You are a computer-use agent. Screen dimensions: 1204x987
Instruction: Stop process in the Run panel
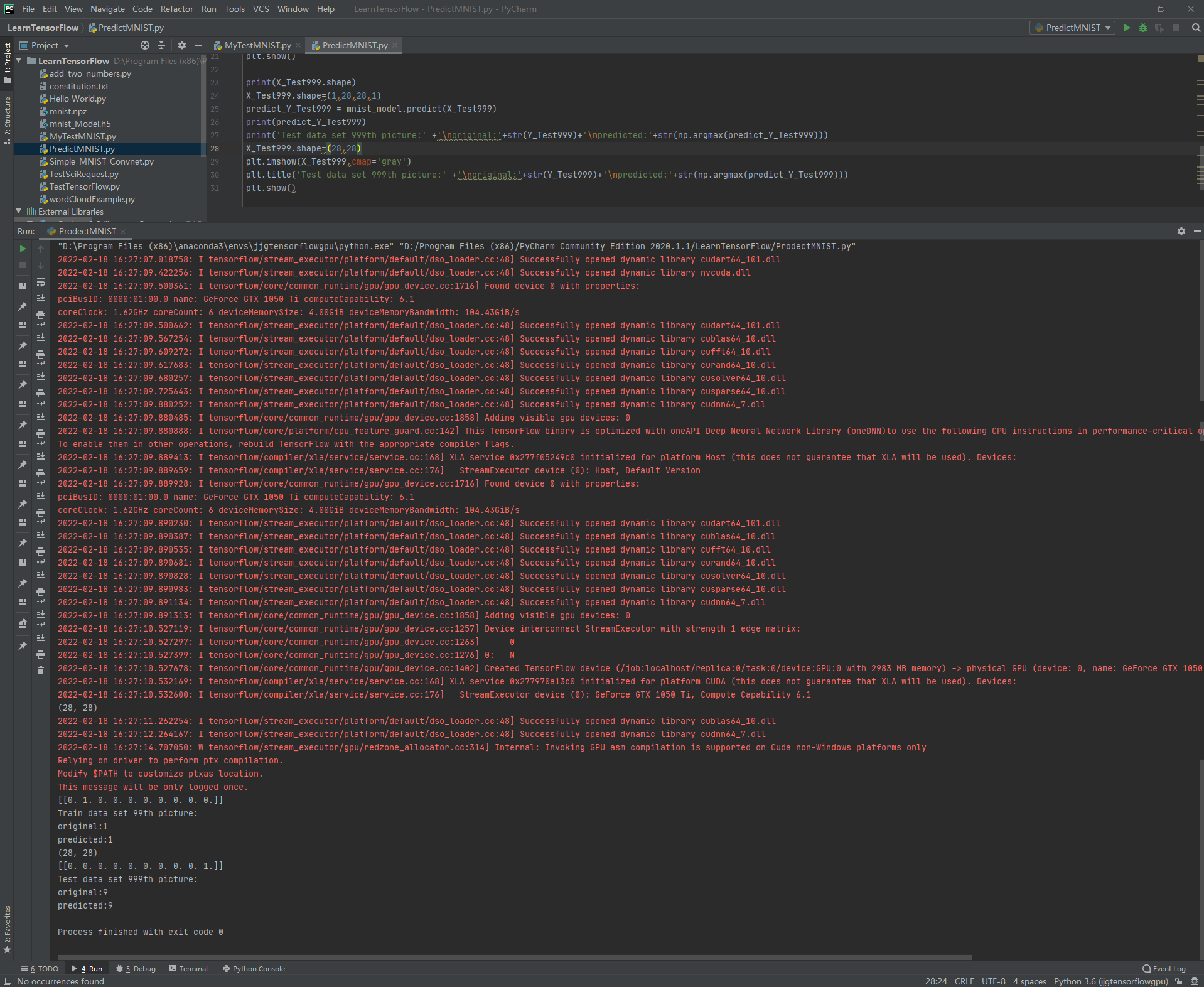click(x=23, y=265)
